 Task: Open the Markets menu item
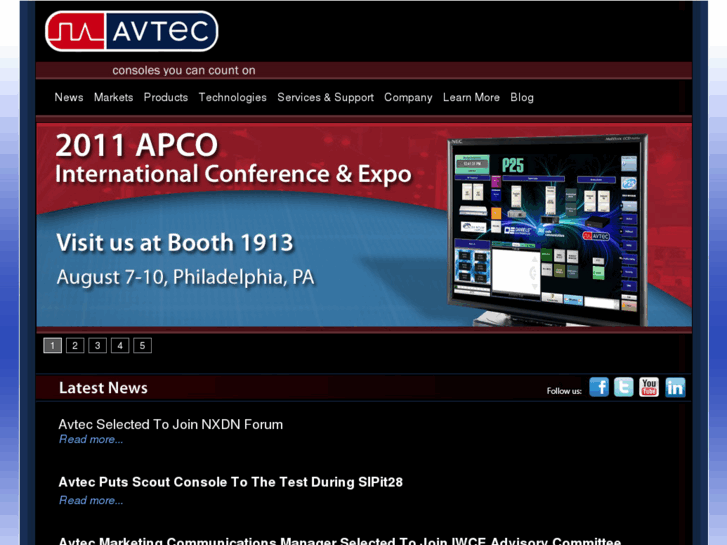[114, 97]
